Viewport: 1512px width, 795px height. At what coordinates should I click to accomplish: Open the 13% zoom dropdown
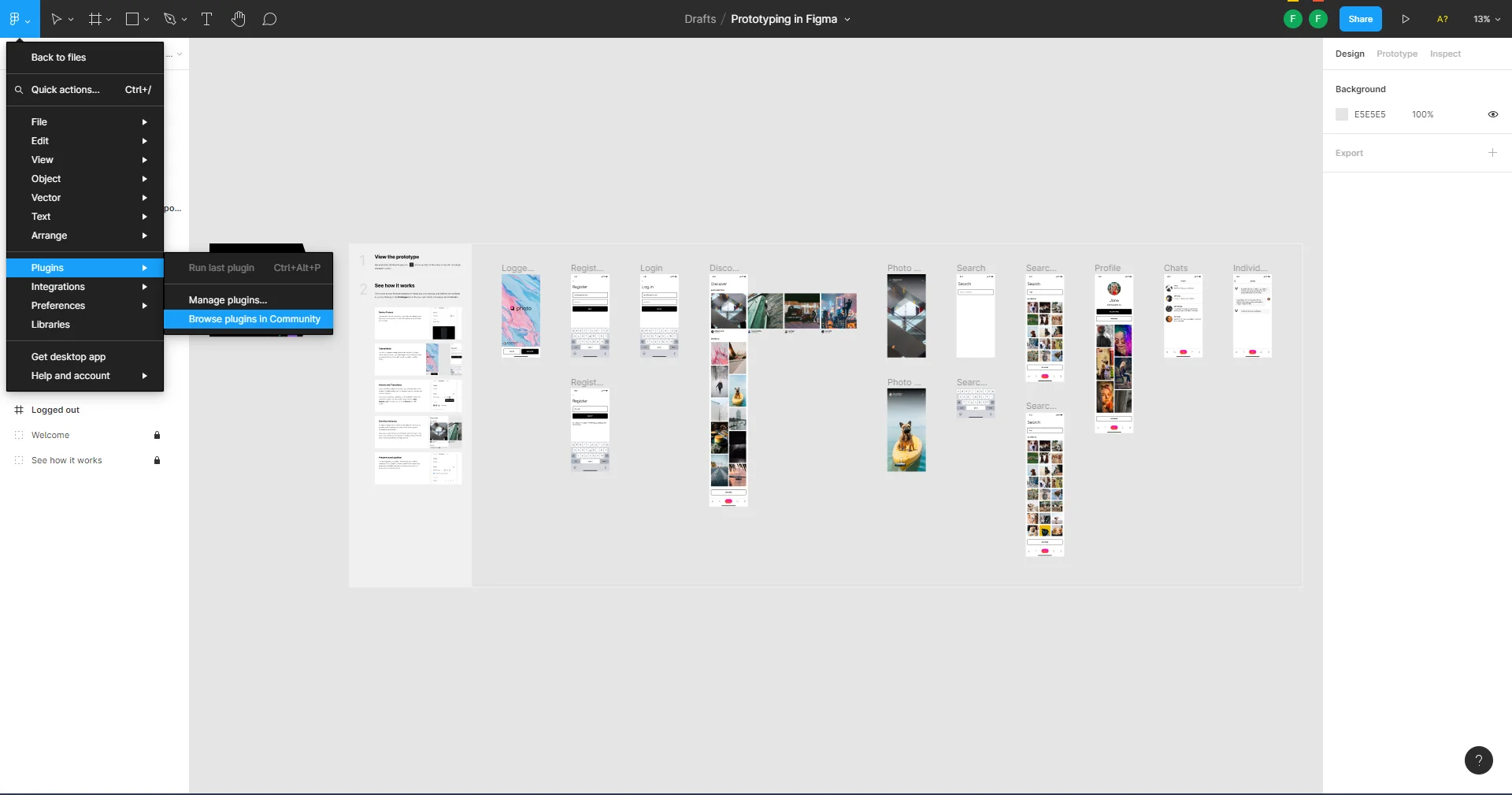coord(1487,19)
